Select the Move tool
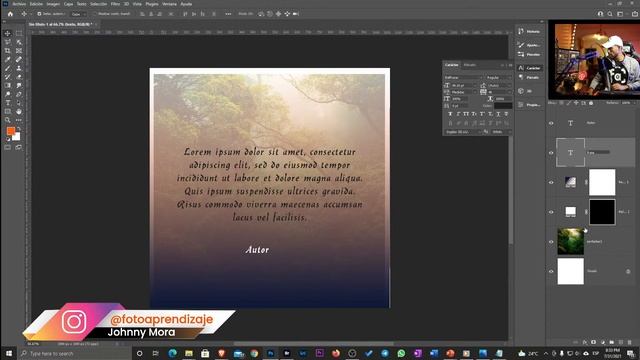The height and width of the screenshot is (360, 640). (x=7, y=33)
